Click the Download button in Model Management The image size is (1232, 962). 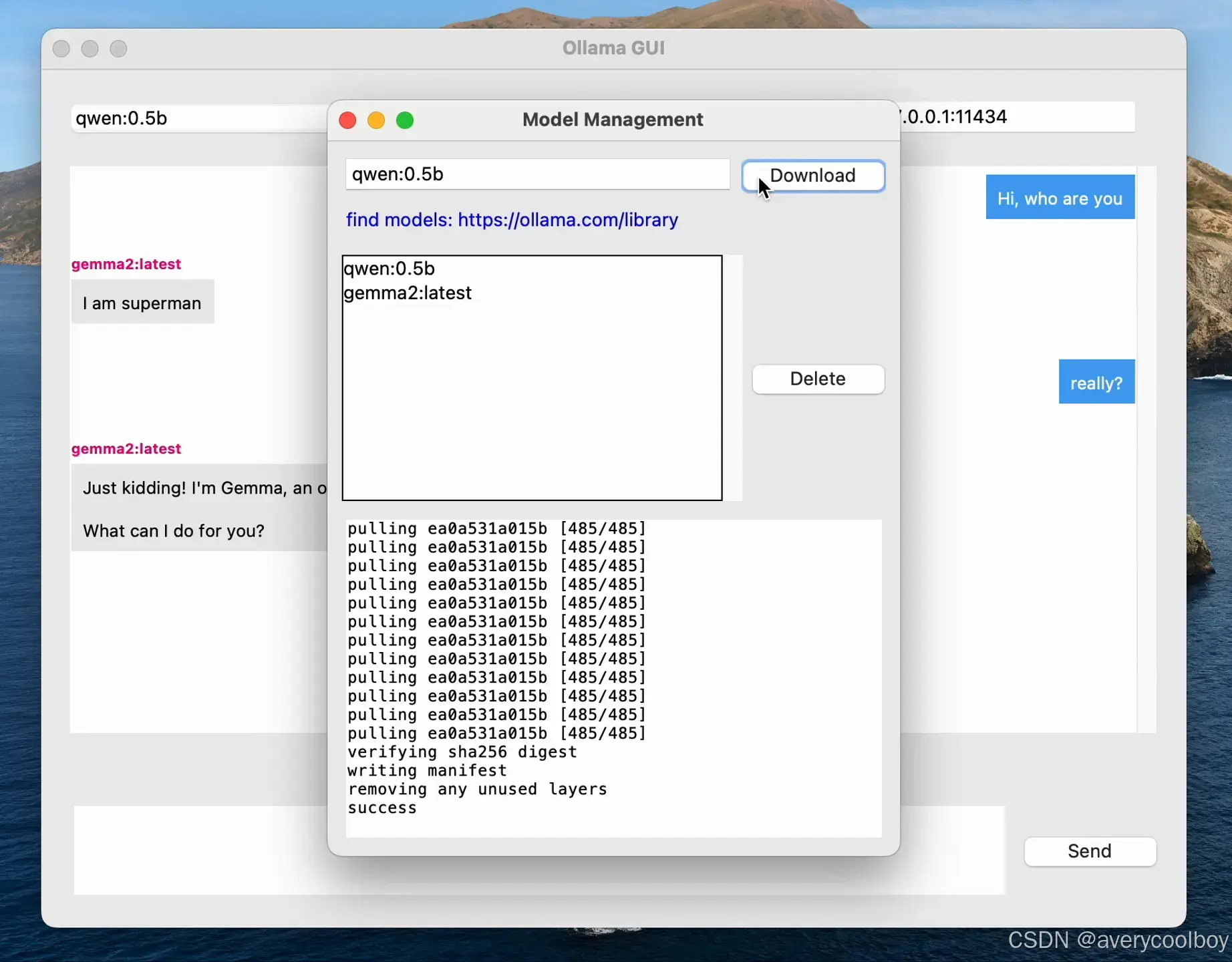pyautogui.click(x=813, y=176)
